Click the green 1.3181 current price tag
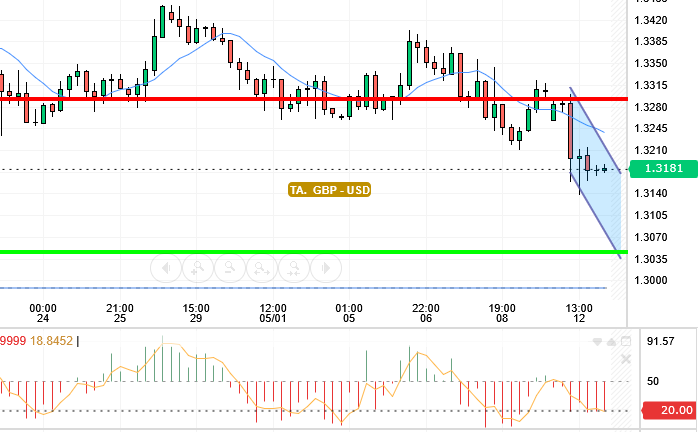 point(663,169)
